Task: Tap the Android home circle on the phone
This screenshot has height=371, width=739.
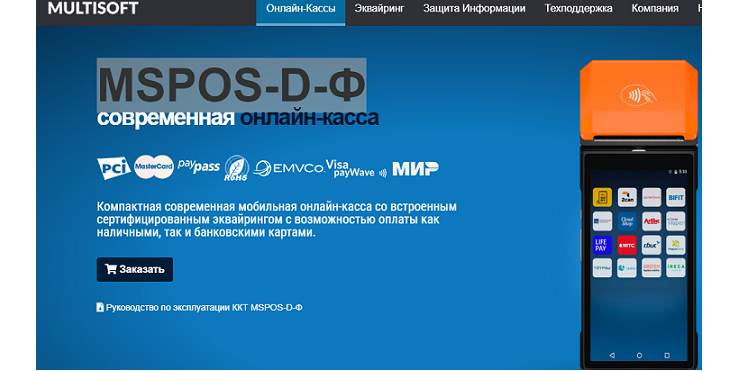Action: tap(639, 355)
